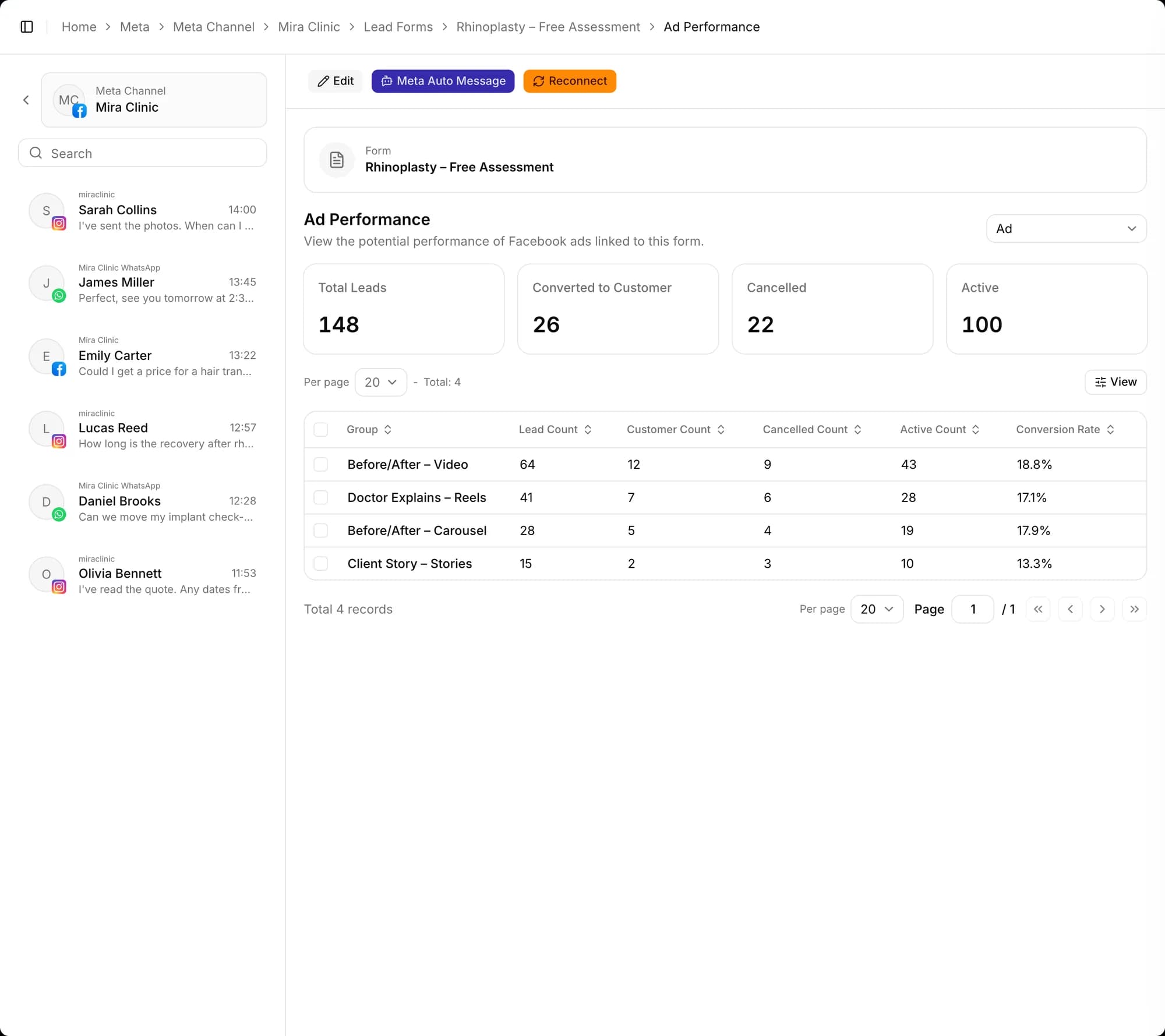This screenshot has height=1036, width=1165.
Task: Select all rows with header checkbox
Action: (321, 430)
